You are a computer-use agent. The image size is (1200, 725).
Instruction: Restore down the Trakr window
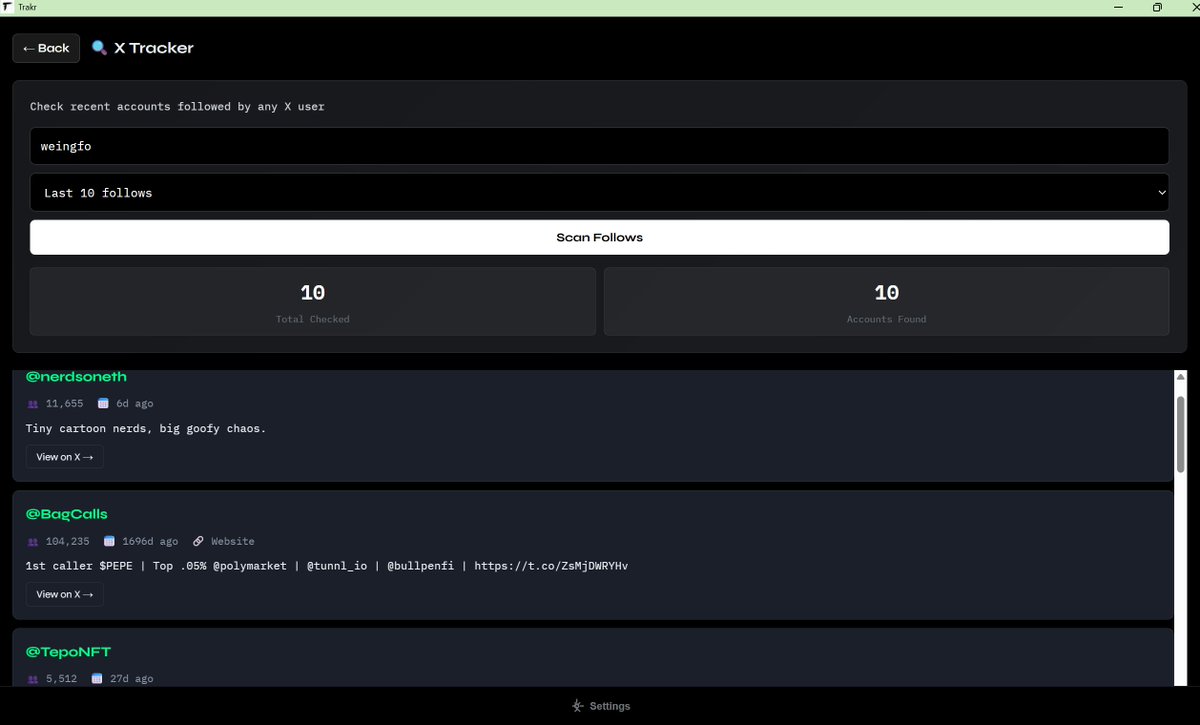click(x=1157, y=7)
